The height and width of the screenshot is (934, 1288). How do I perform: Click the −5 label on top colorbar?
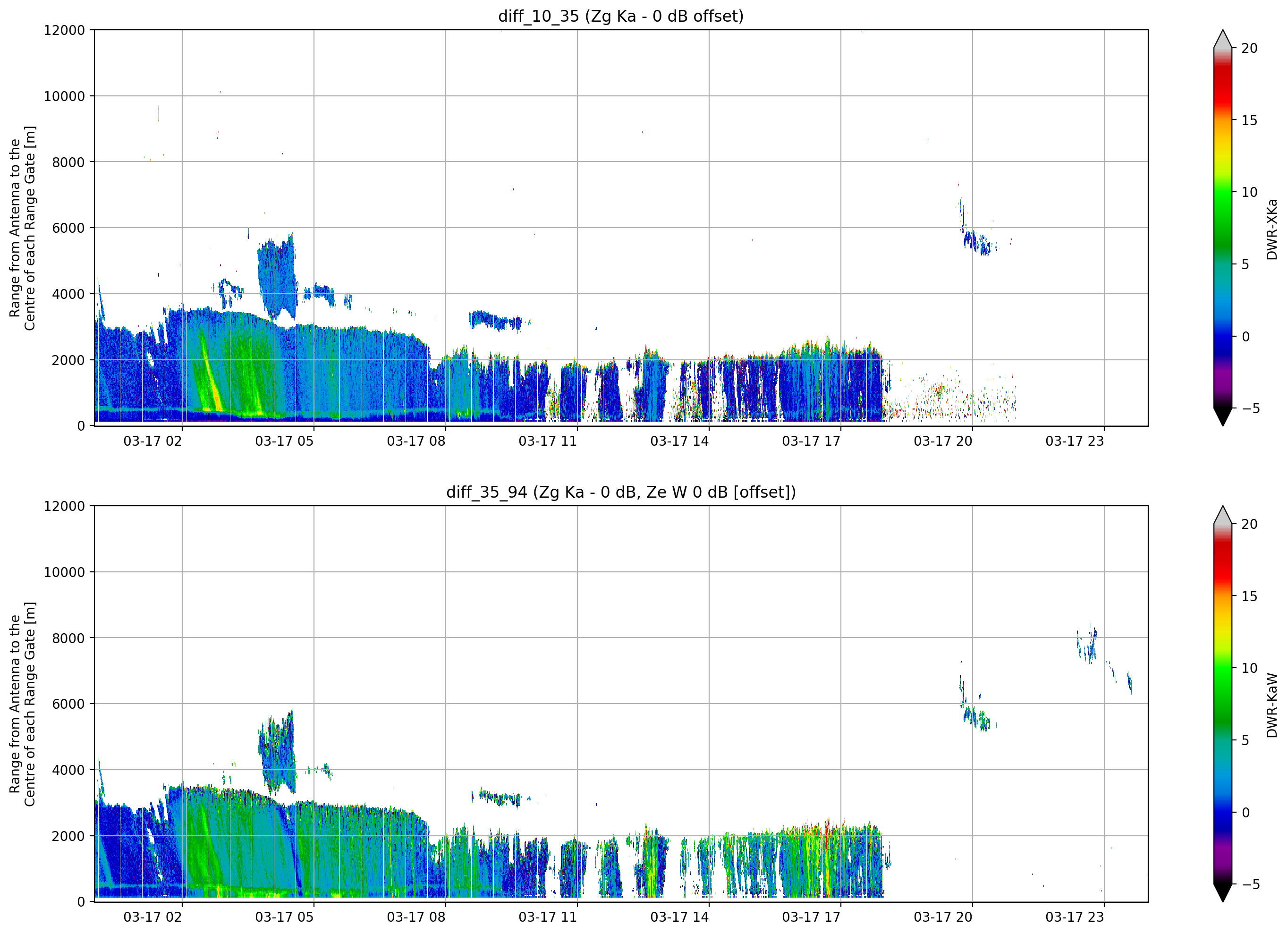(1251, 408)
